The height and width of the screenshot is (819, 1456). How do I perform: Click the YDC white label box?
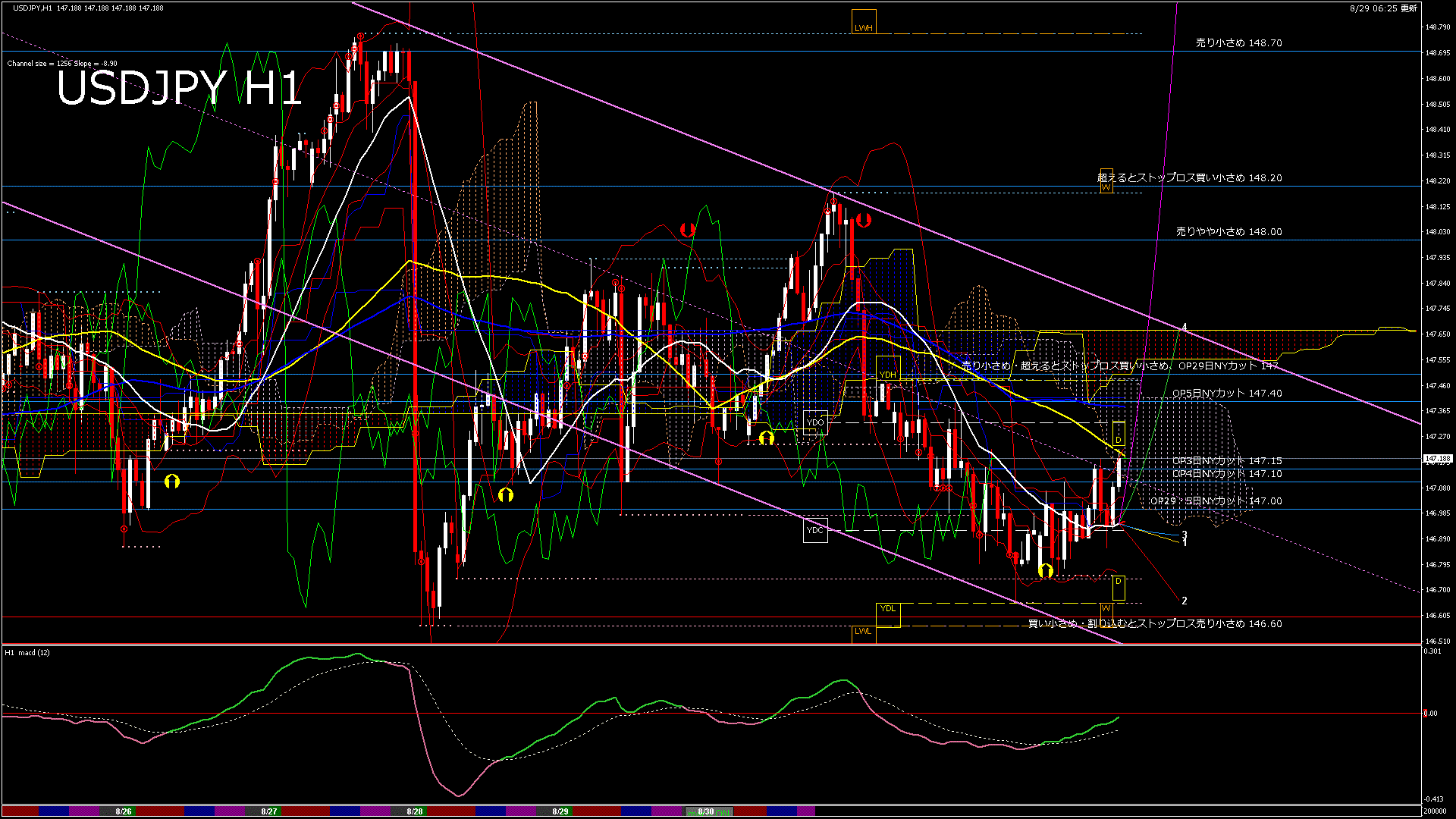tap(814, 530)
